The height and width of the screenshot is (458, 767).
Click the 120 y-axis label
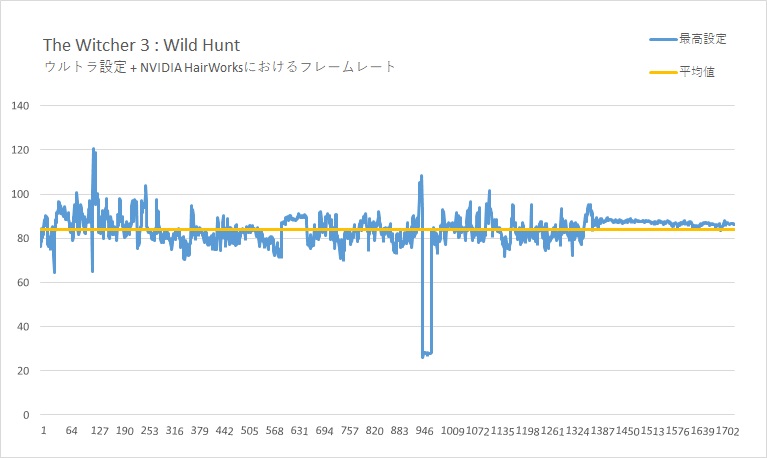(x=20, y=150)
